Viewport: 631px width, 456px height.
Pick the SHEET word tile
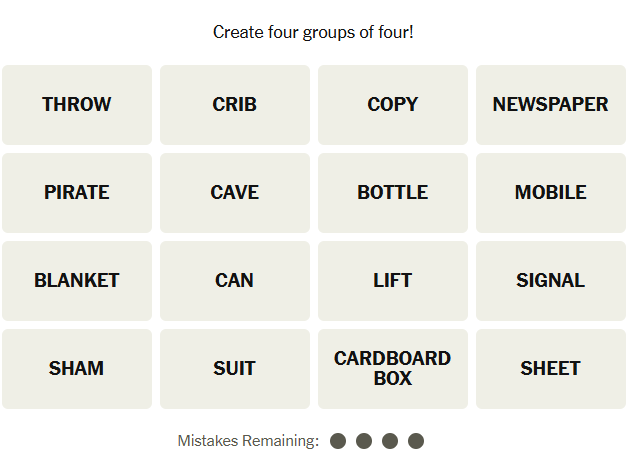click(551, 369)
